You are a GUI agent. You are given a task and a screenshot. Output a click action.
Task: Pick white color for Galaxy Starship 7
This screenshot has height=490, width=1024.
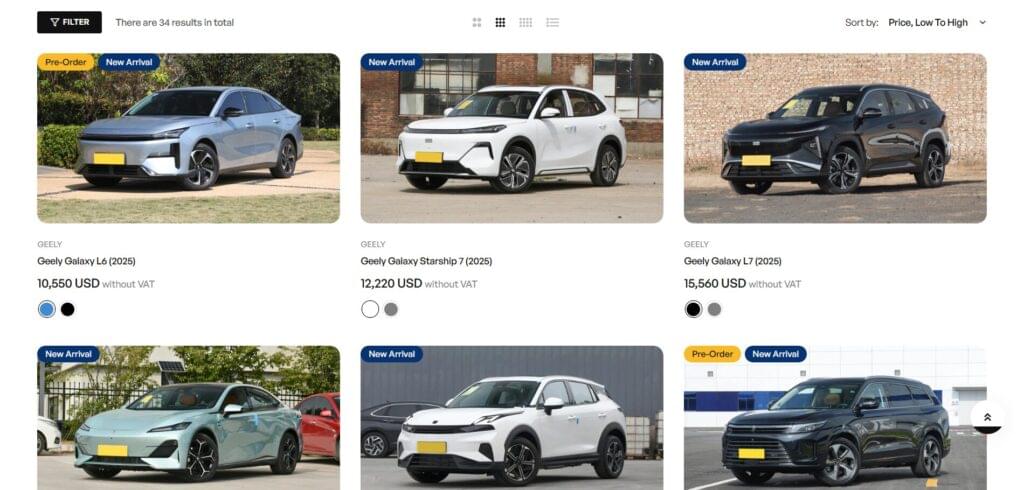(x=370, y=310)
